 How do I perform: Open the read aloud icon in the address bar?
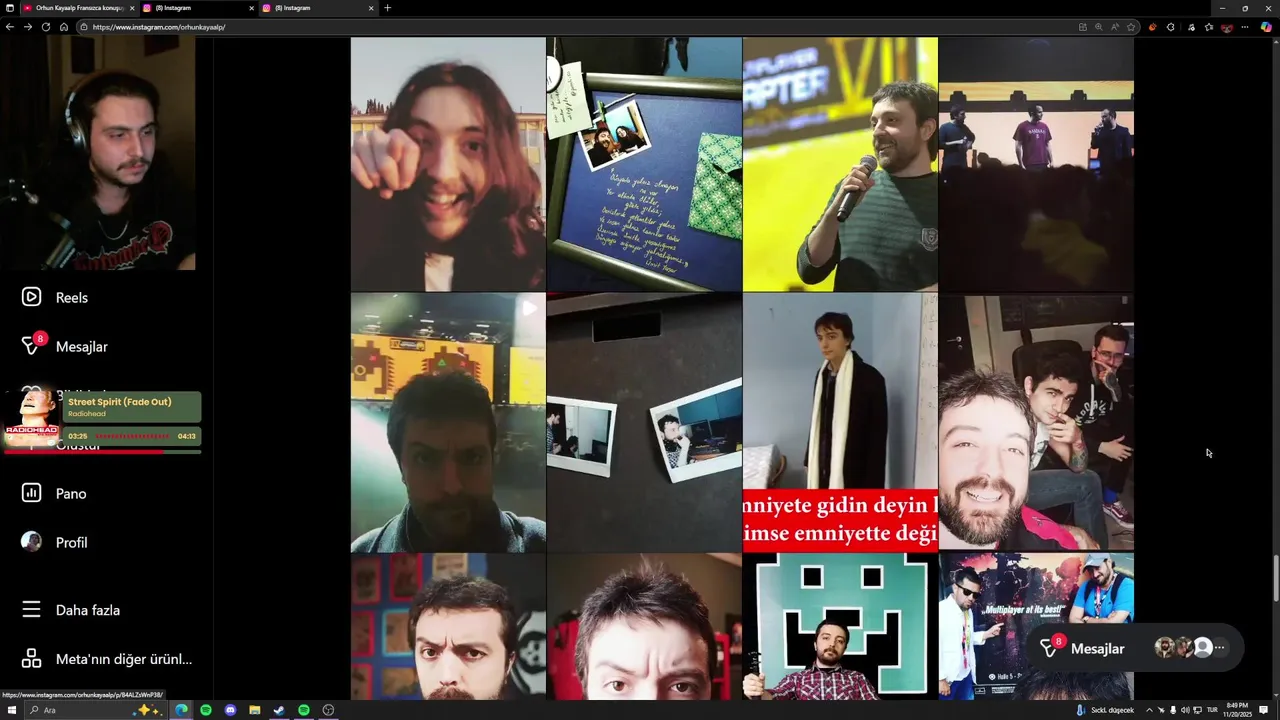[1115, 27]
